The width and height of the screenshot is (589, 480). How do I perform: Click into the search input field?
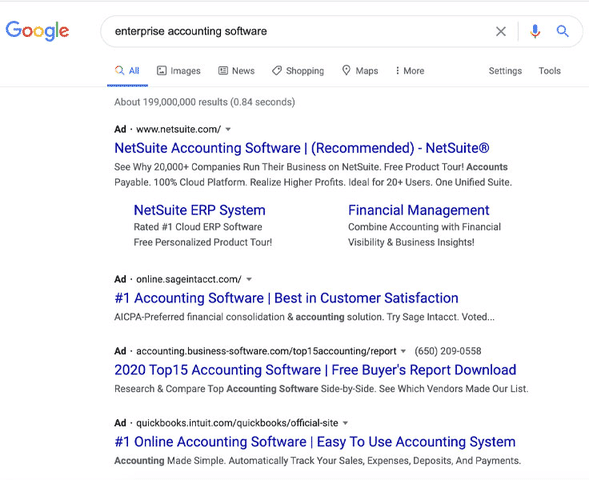[x=301, y=31]
